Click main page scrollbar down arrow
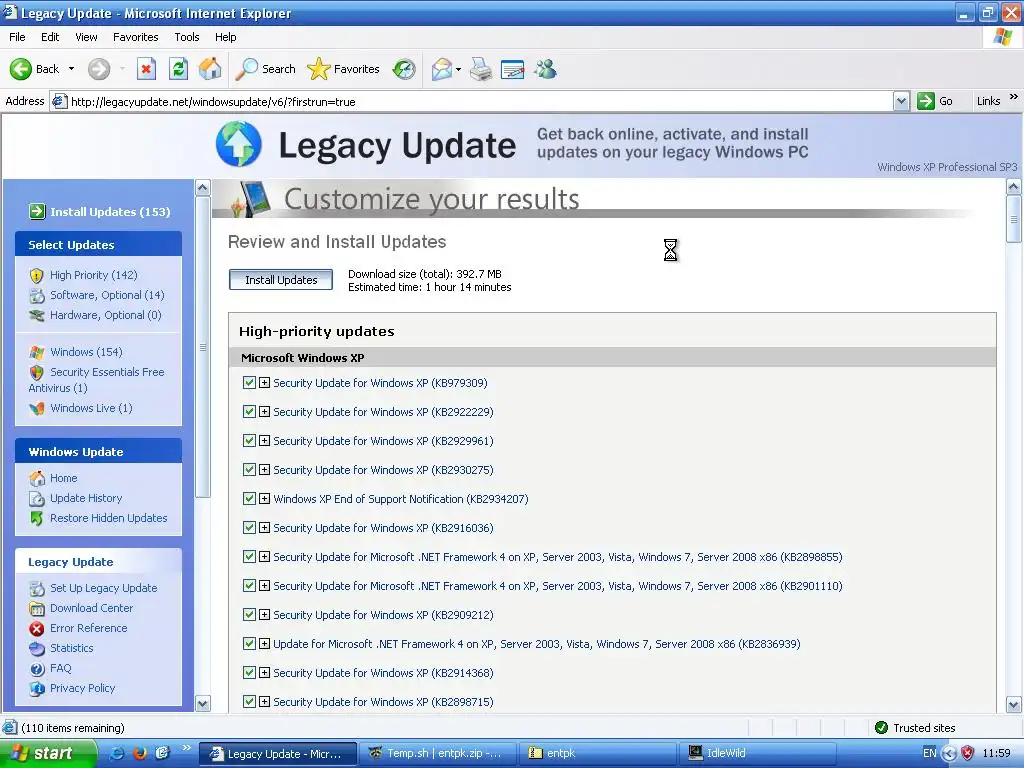Image resolution: width=1024 pixels, height=768 pixels. click(x=1014, y=705)
